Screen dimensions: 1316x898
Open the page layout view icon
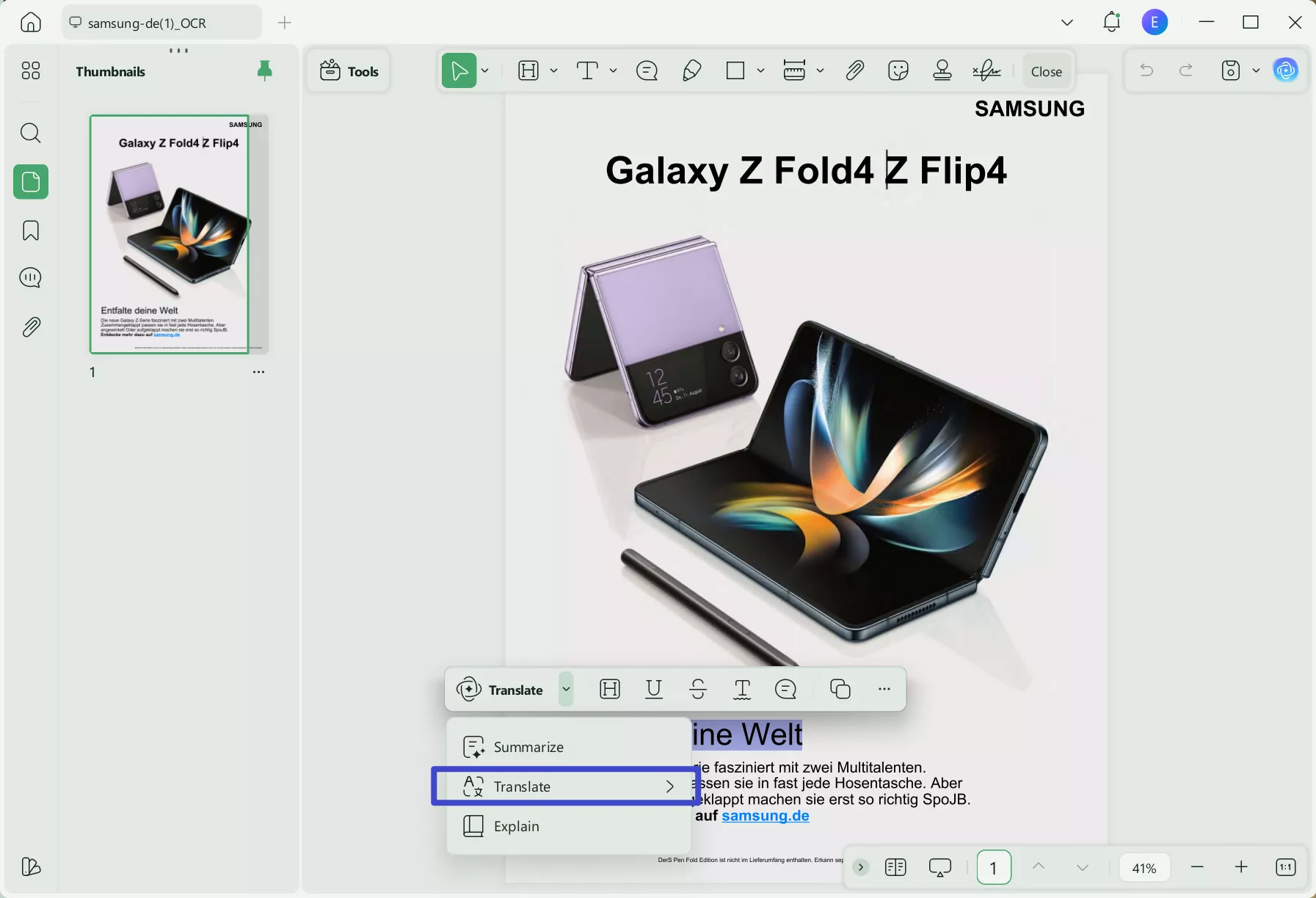click(x=895, y=867)
